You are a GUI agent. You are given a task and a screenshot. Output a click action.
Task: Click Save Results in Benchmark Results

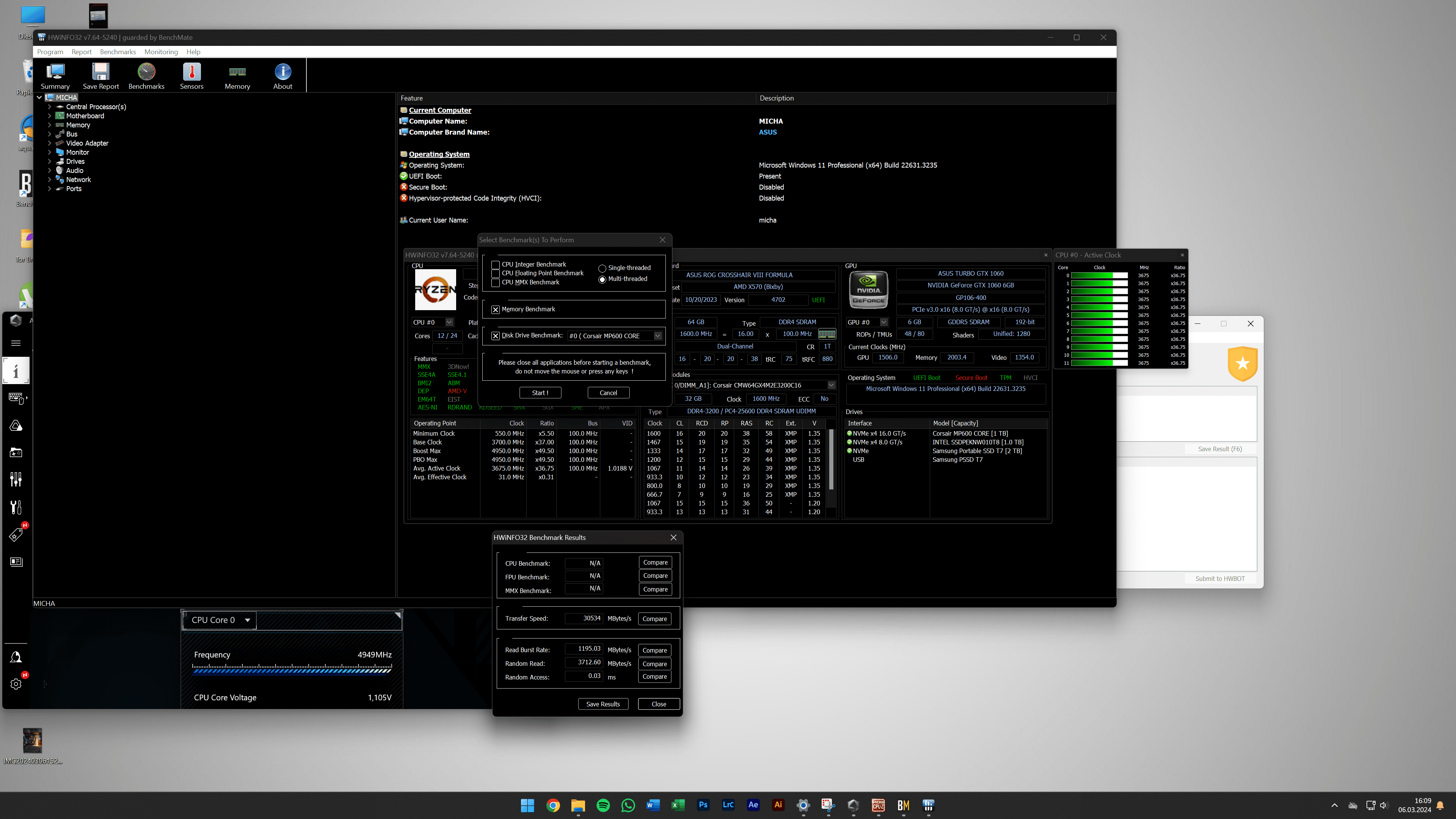point(603,704)
